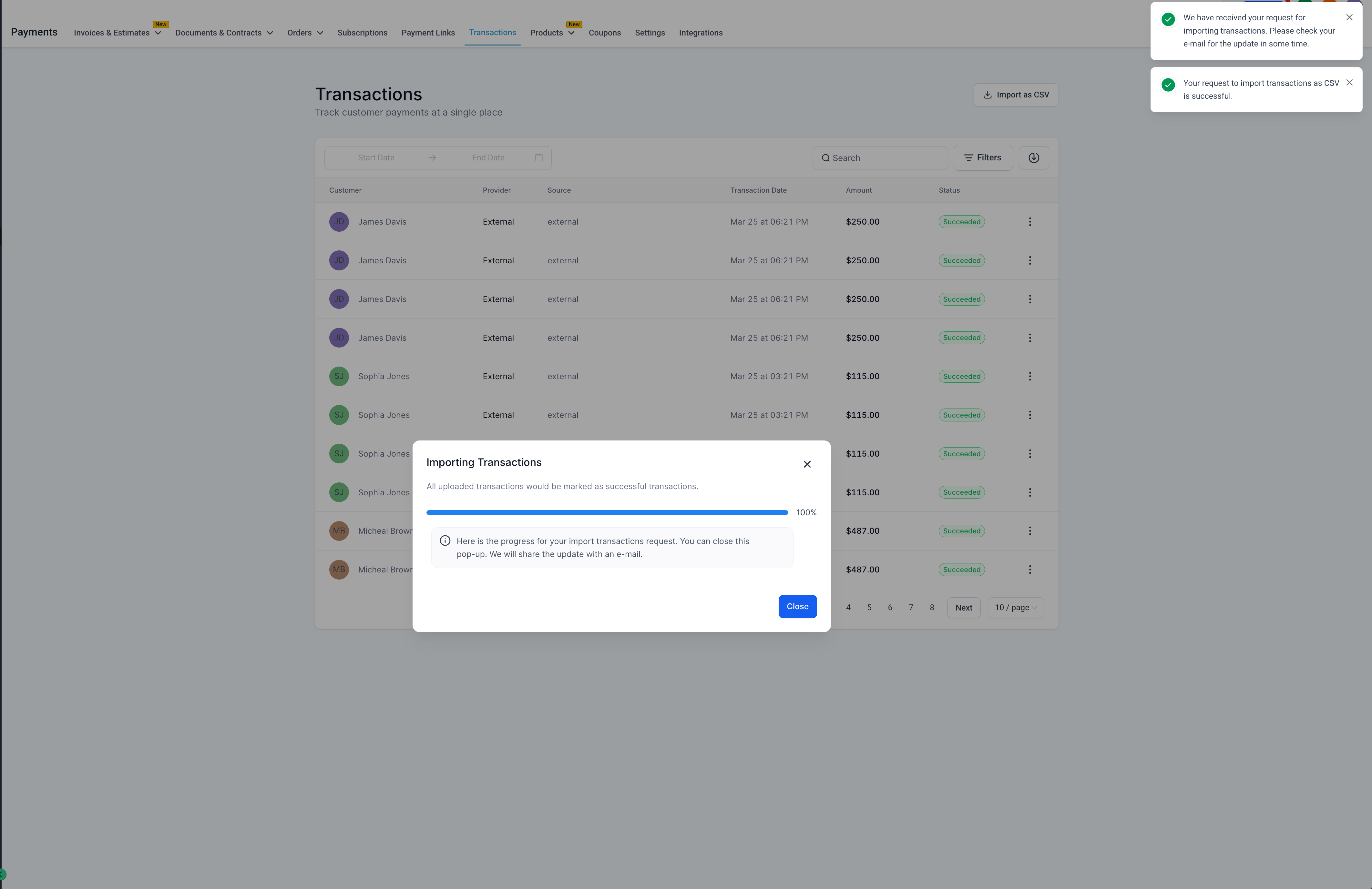Close the Importing Transactions dialog via X
The image size is (1372, 889).
pos(806,464)
